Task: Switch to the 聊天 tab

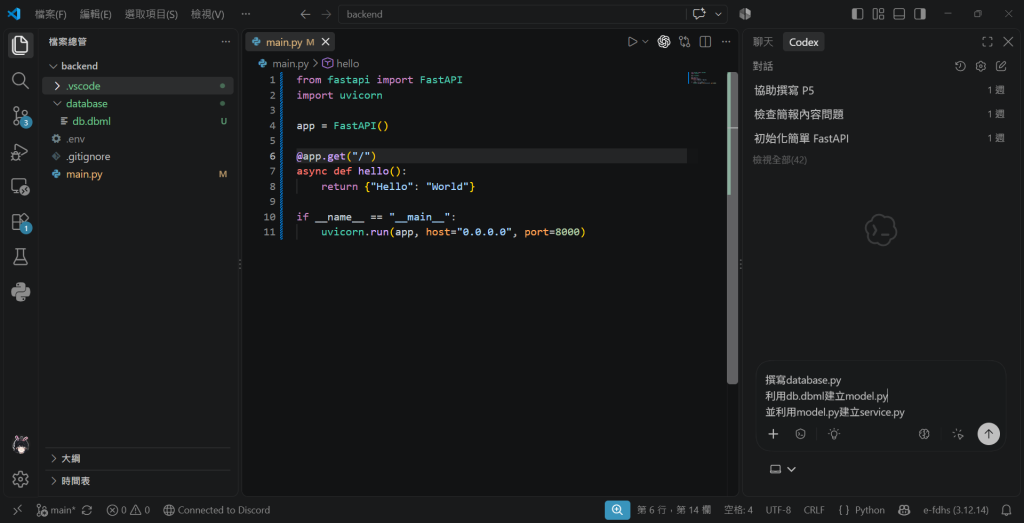Action: pos(763,42)
